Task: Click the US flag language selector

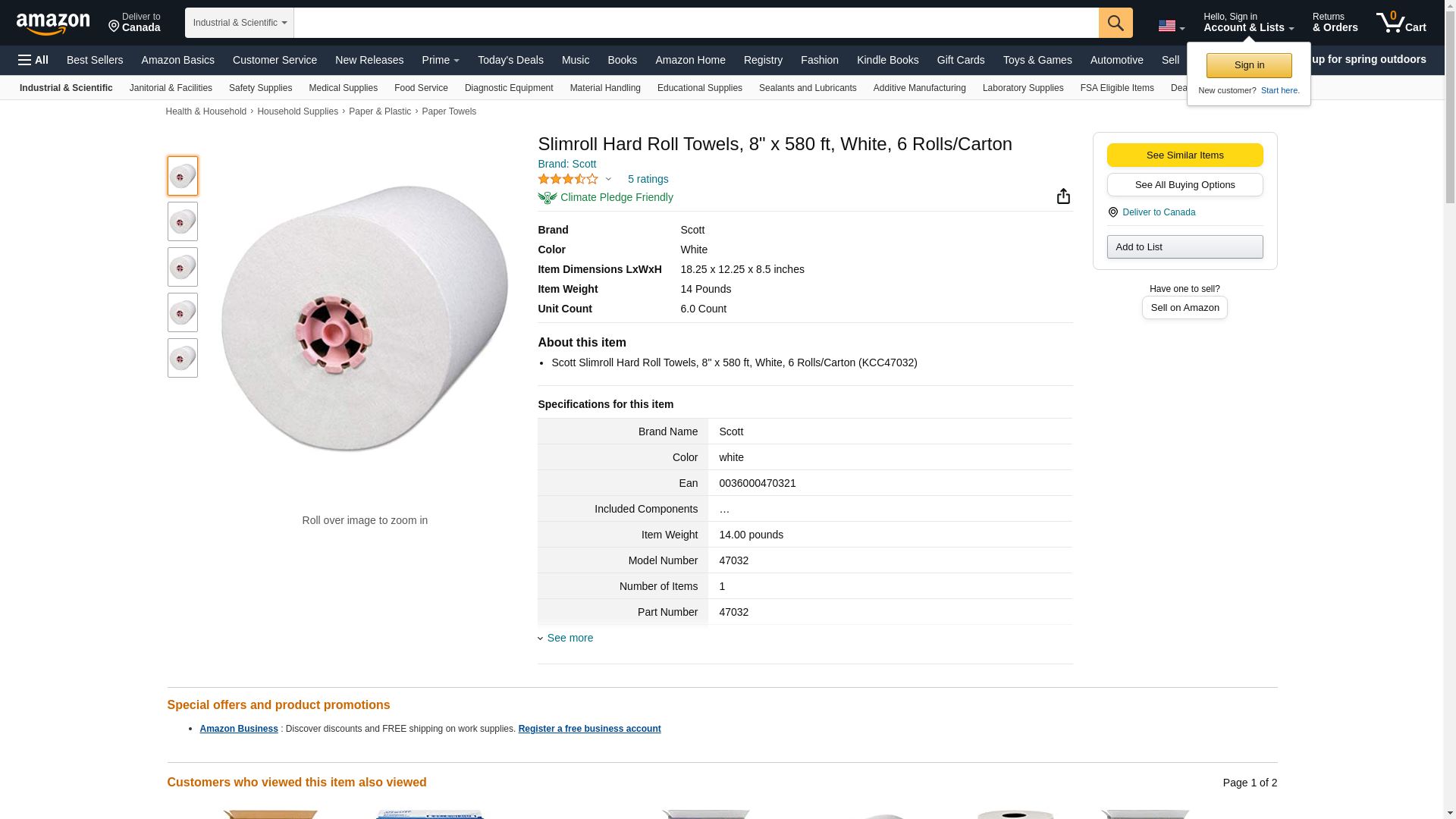Action: tap(1171, 26)
